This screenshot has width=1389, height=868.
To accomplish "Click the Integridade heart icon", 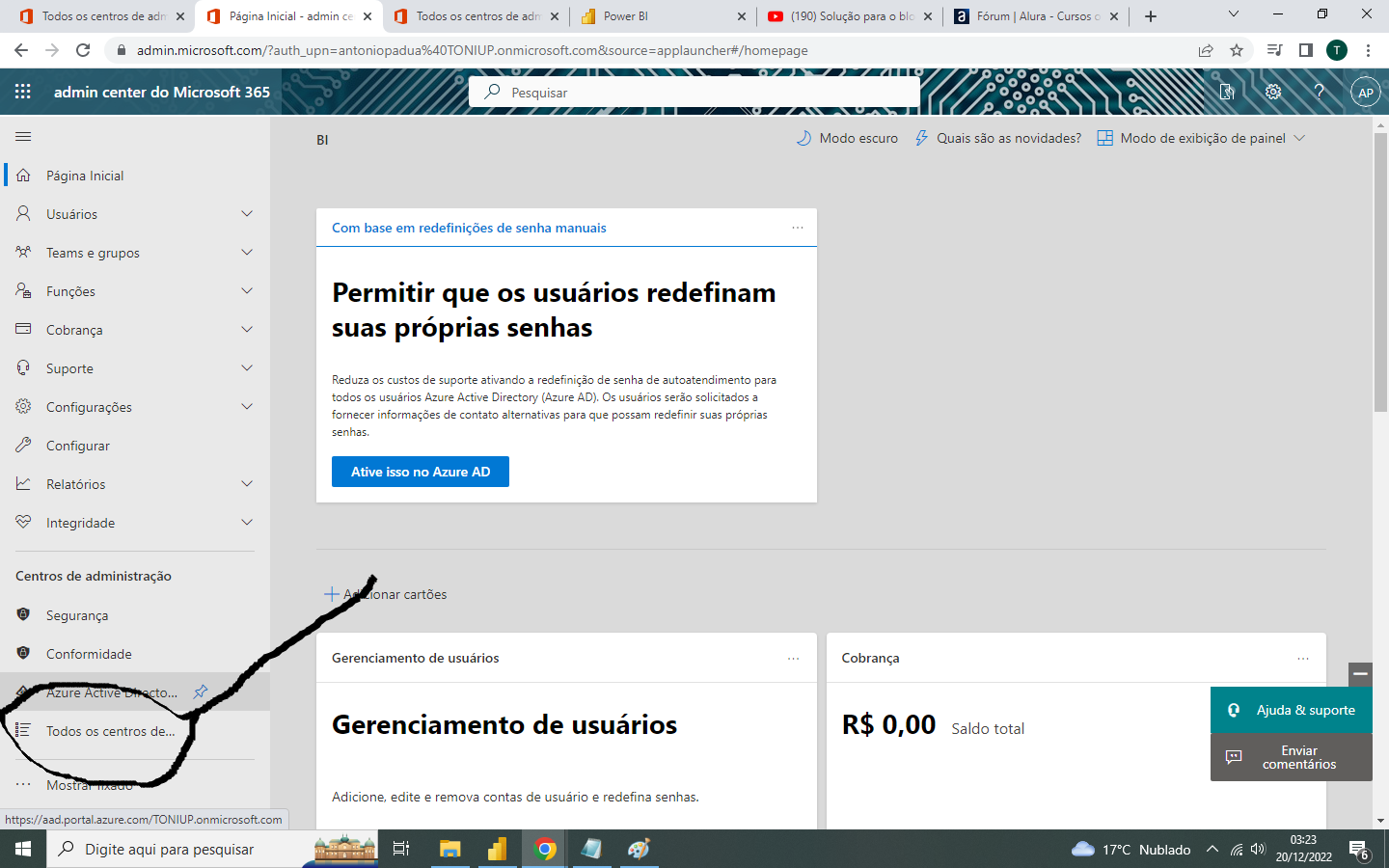I will (23, 523).
